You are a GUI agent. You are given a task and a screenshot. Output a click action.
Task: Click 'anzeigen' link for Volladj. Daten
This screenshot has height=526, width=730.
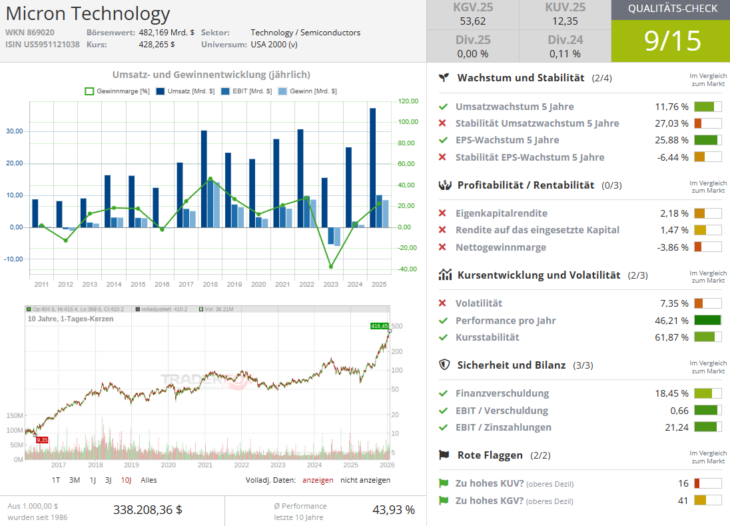click(x=317, y=480)
